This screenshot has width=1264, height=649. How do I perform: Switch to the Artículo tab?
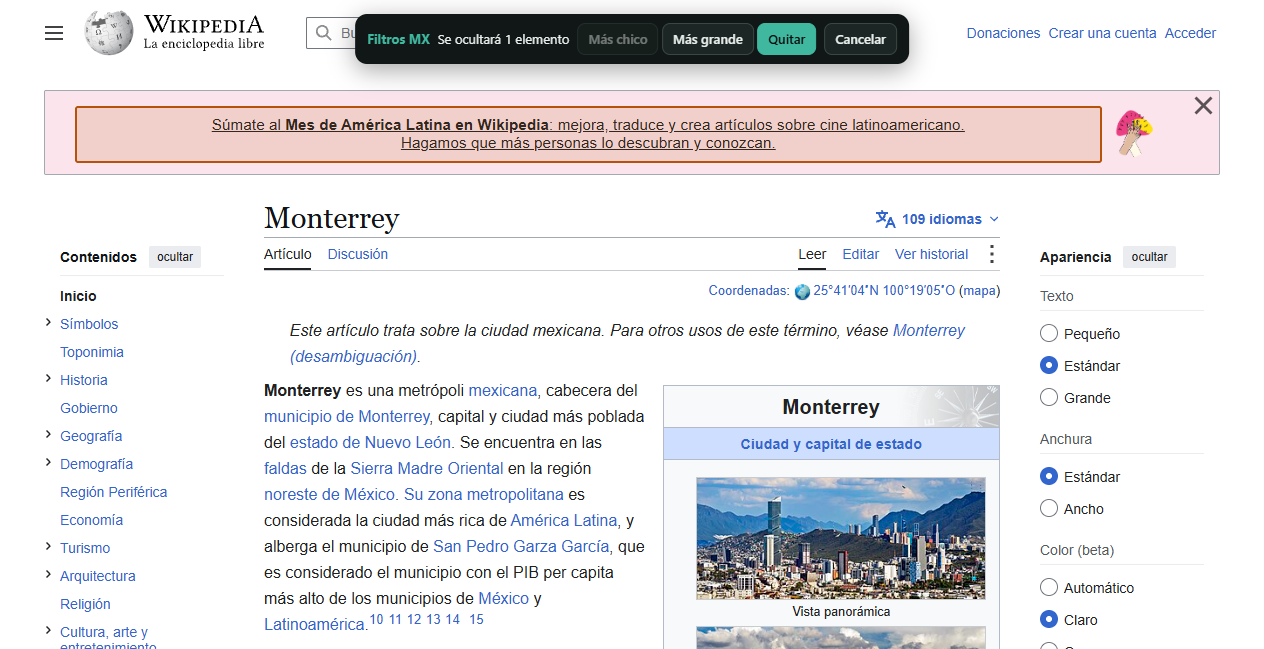pyautogui.click(x=288, y=254)
